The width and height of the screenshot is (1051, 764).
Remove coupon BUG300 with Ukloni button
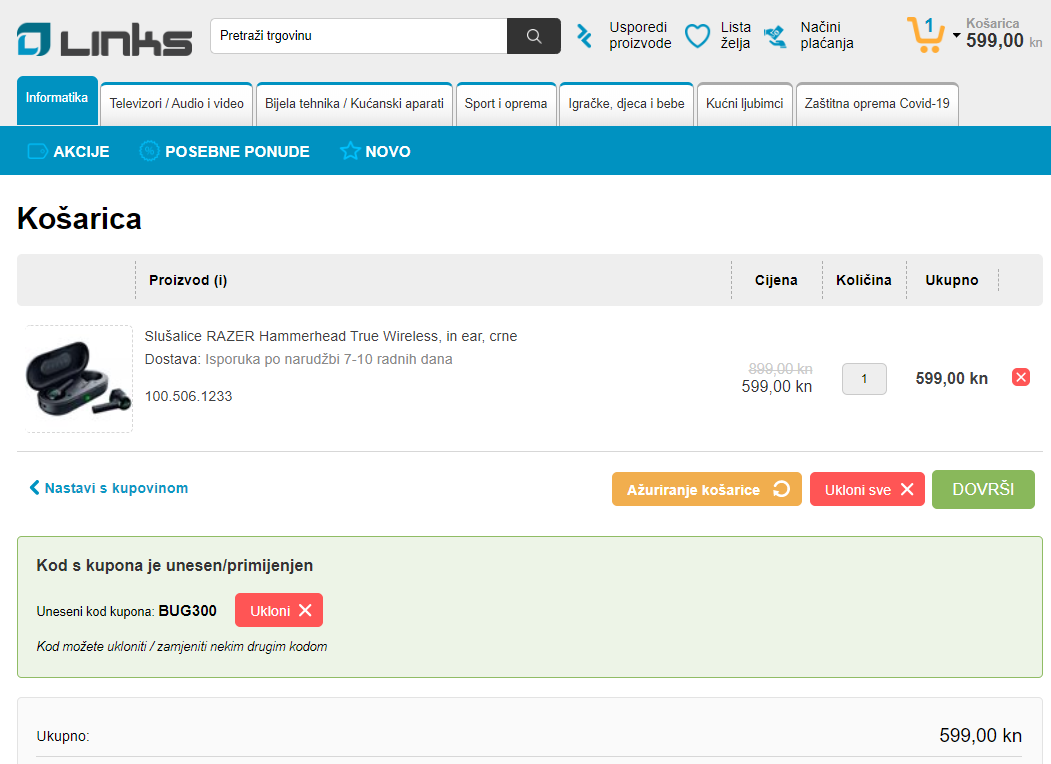279,611
